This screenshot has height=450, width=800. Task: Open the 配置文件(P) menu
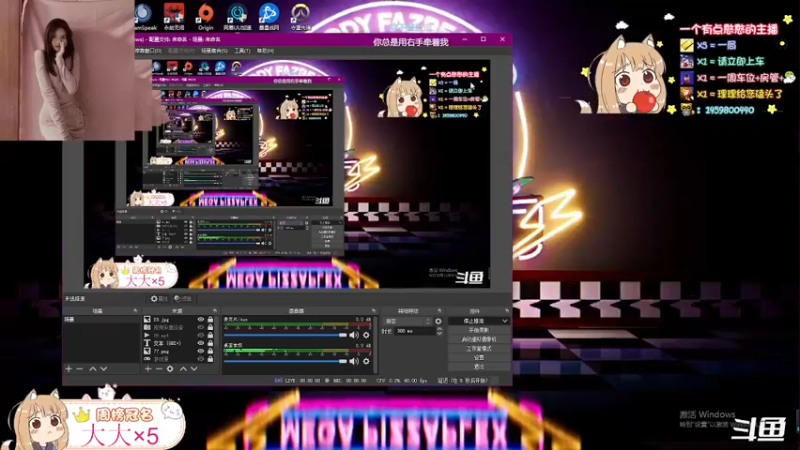[x=181, y=51]
